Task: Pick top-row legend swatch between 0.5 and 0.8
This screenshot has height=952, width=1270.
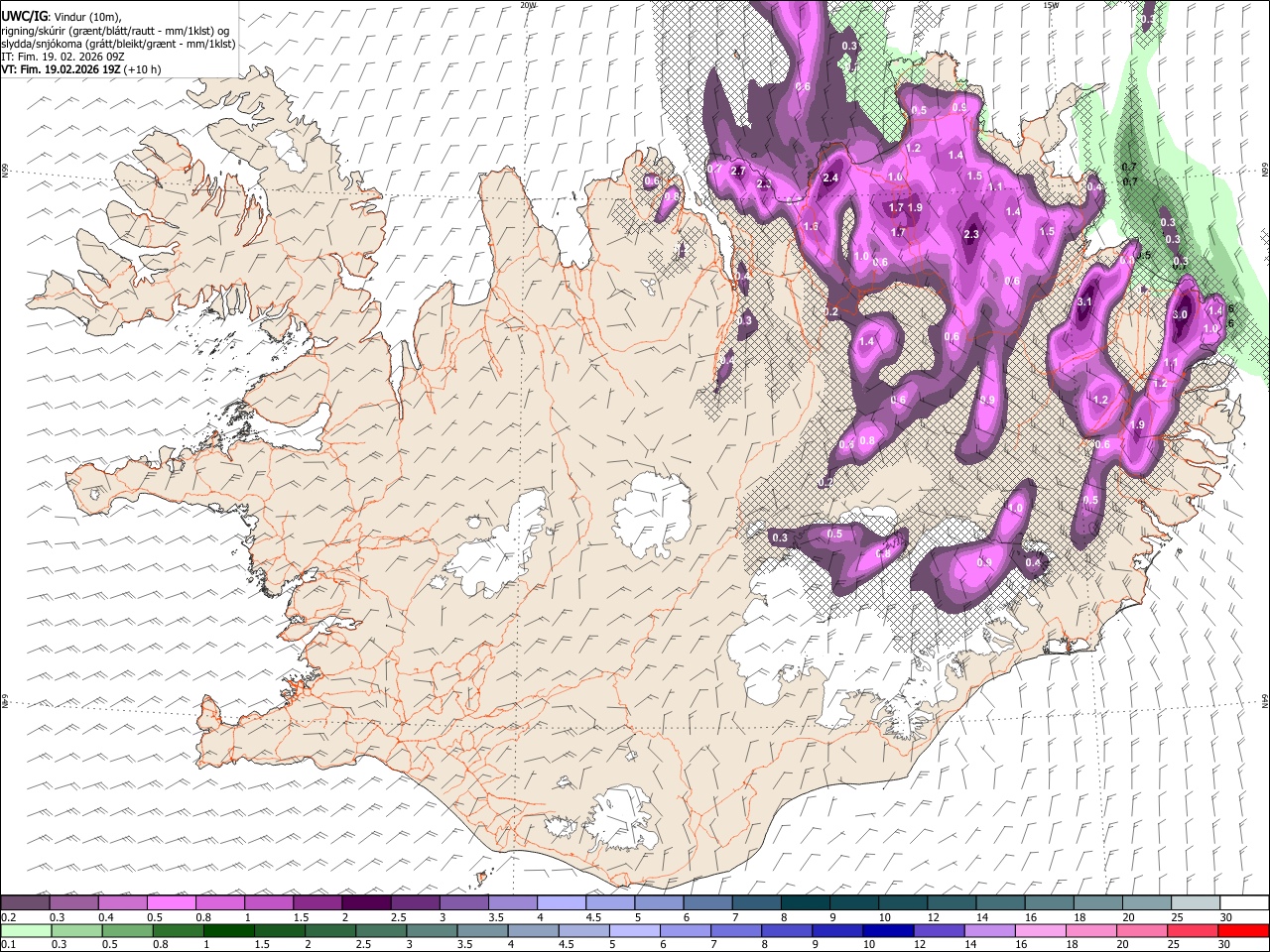Action: (171, 903)
